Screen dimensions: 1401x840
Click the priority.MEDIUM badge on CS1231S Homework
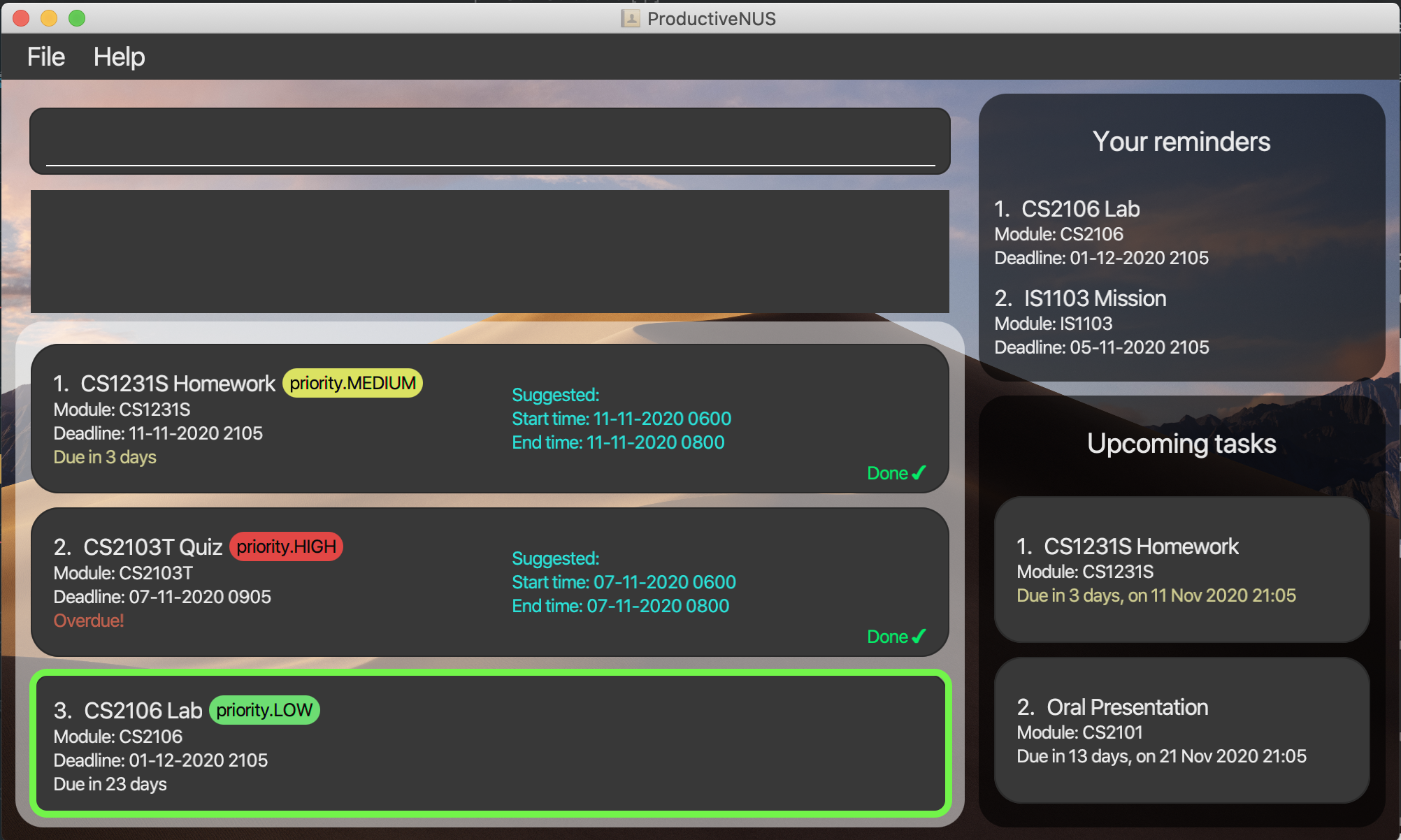point(353,382)
